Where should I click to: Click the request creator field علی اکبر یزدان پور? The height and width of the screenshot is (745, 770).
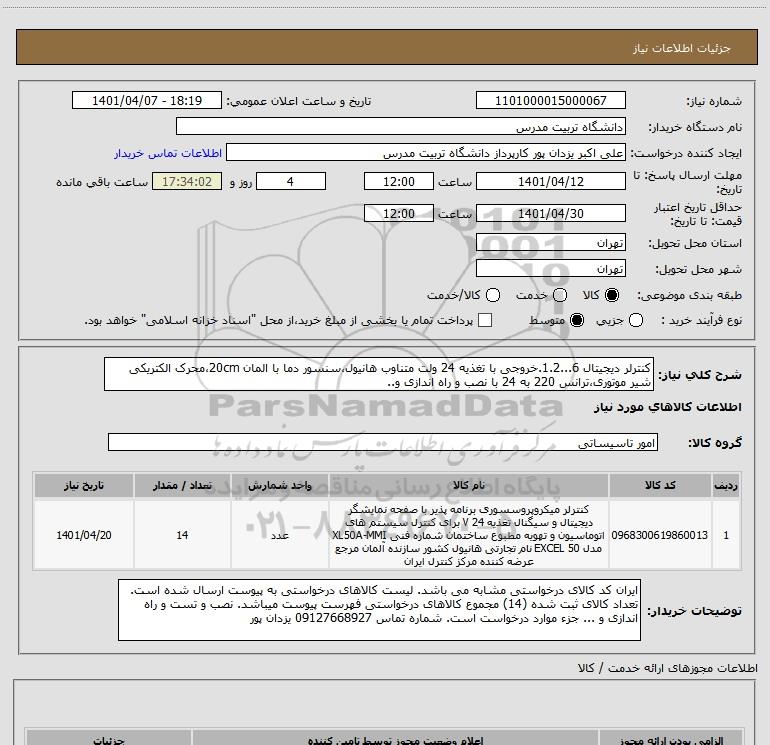click(x=426, y=153)
